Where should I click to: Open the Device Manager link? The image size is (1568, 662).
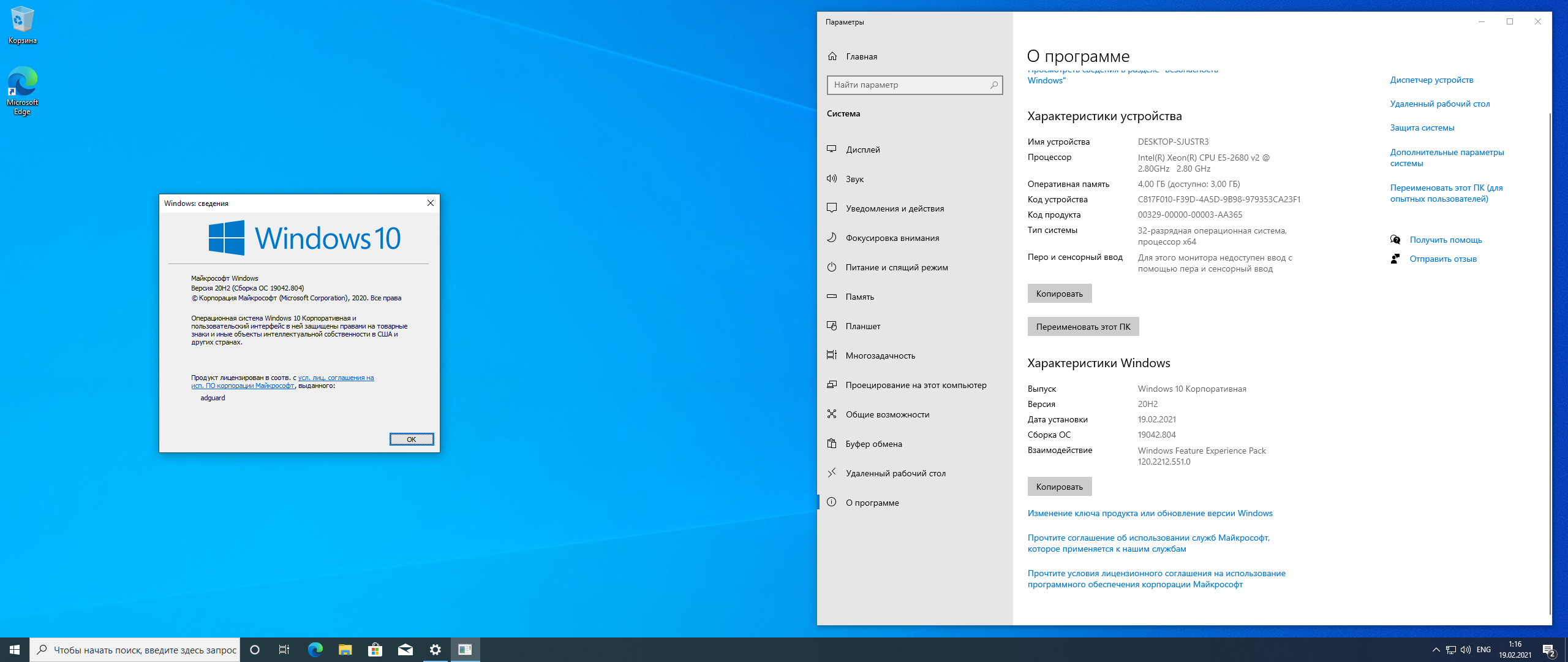1431,80
